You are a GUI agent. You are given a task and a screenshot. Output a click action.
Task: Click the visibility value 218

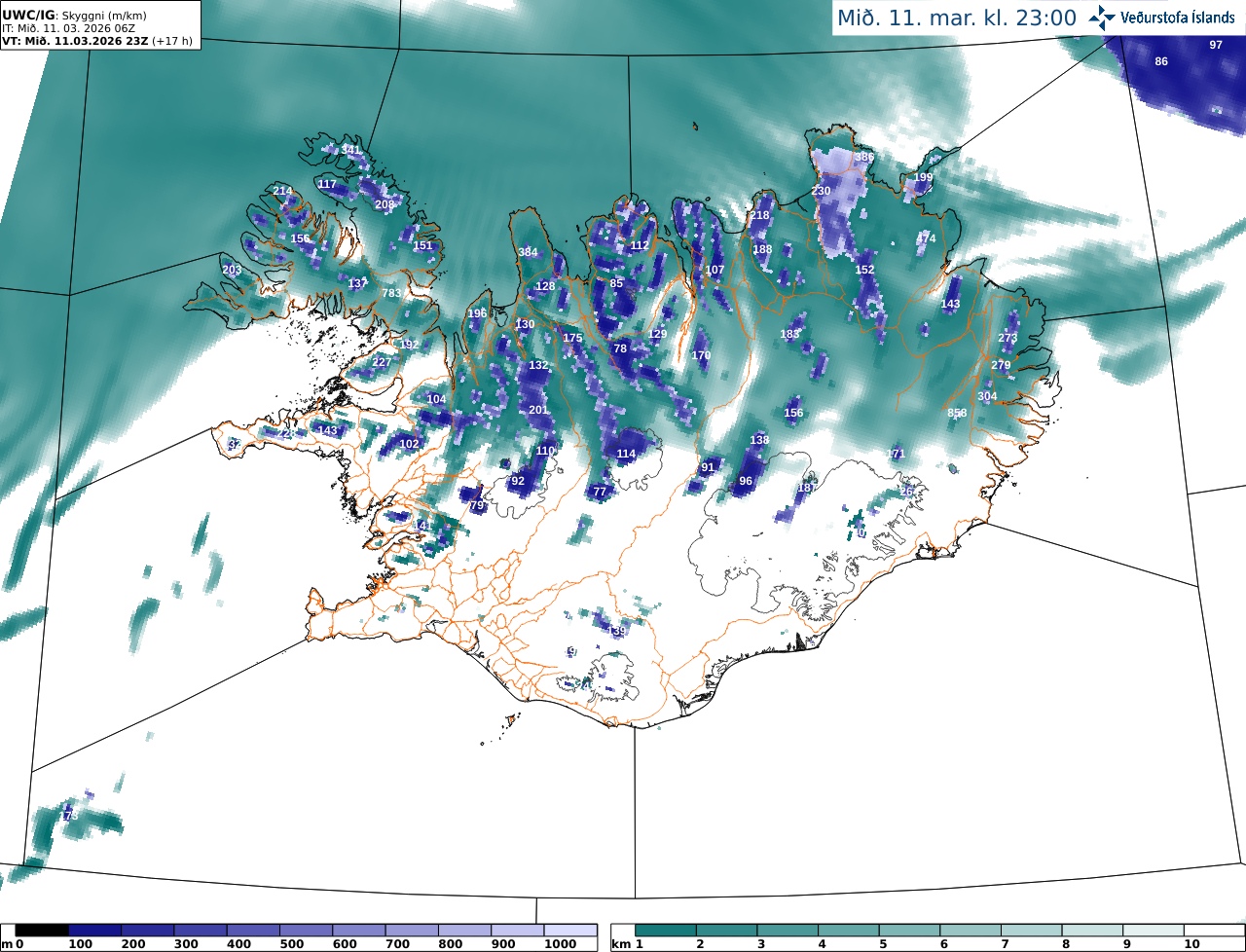tap(760, 216)
